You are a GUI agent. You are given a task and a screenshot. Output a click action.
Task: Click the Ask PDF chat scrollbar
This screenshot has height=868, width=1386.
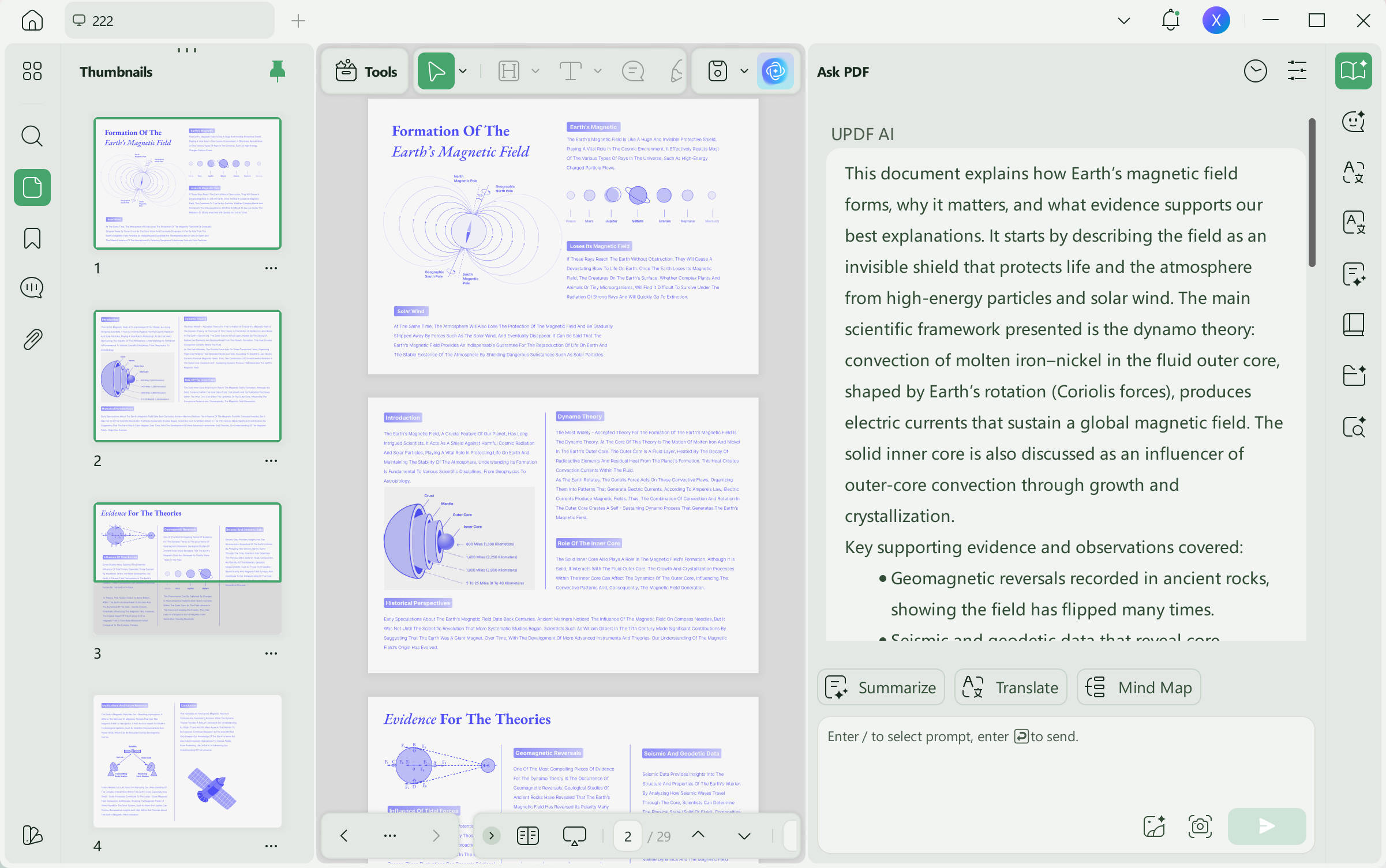(x=1312, y=193)
